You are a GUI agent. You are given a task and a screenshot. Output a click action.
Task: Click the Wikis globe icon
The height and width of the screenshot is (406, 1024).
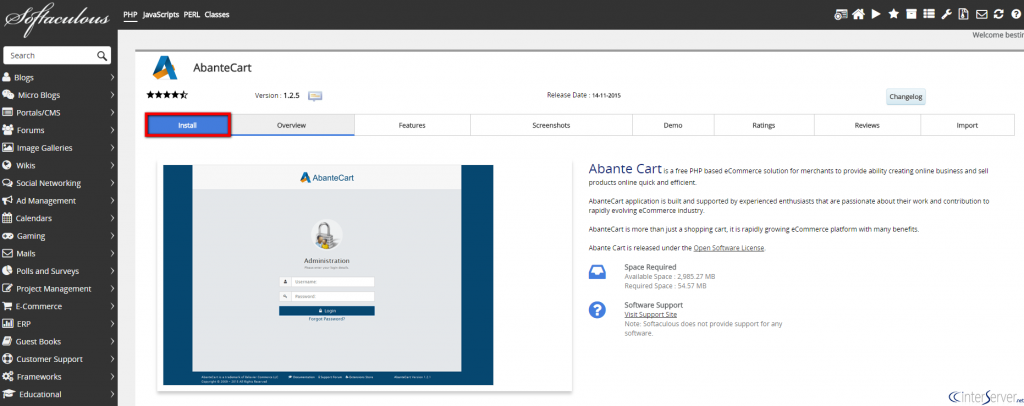[x=7, y=165]
